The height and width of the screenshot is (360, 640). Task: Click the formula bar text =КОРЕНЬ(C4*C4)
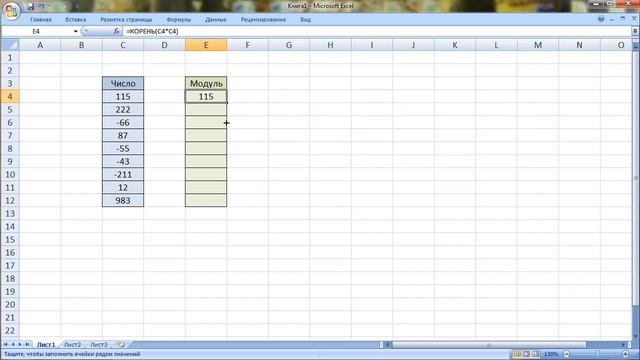coord(152,31)
